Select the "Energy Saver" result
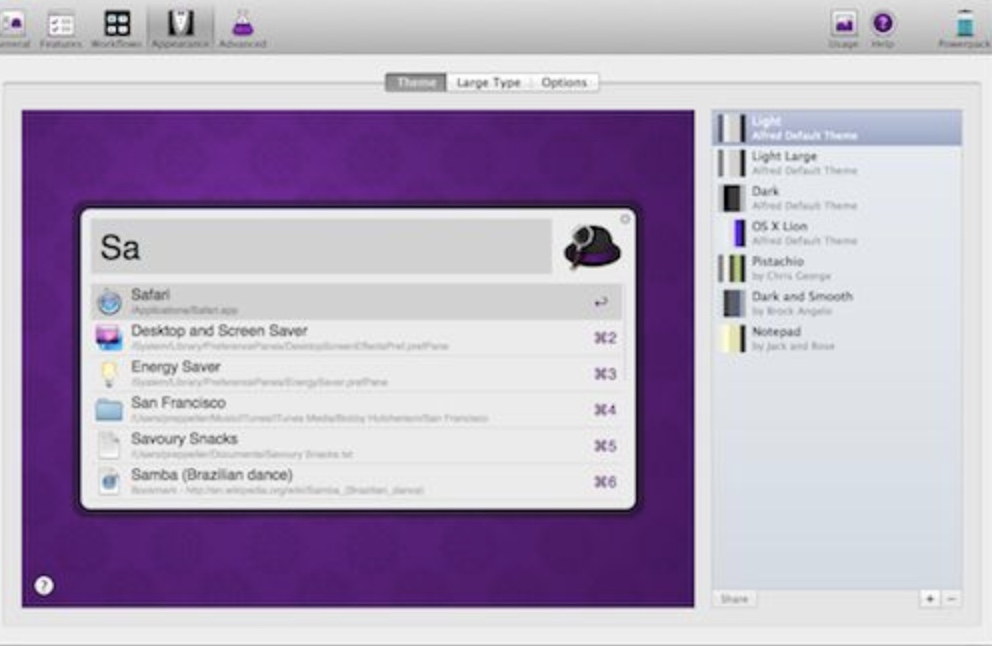 [x=357, y=373]
